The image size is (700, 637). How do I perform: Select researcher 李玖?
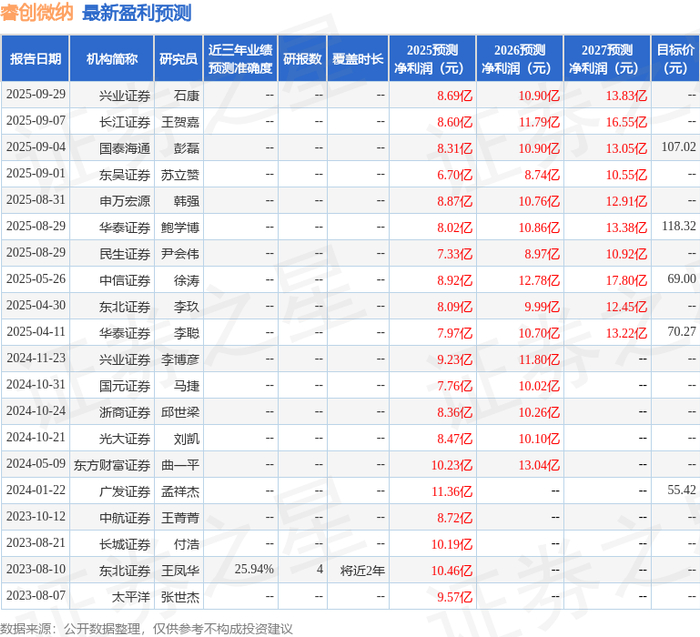point(186,306)
